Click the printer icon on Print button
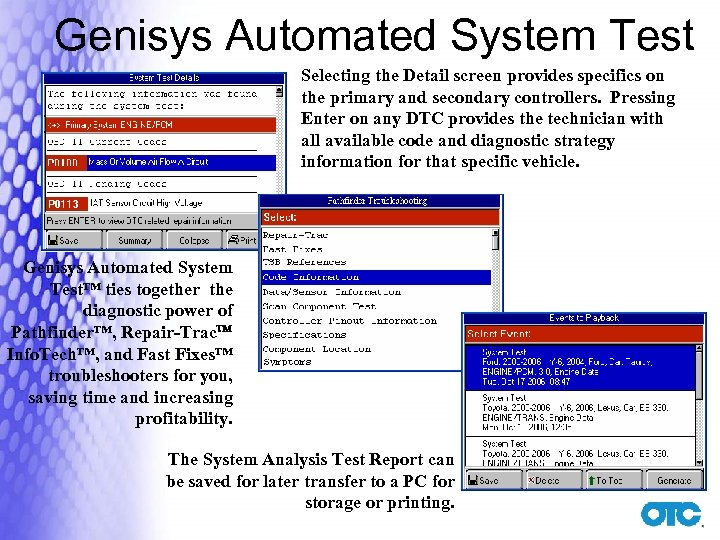 tap(234, 239)
